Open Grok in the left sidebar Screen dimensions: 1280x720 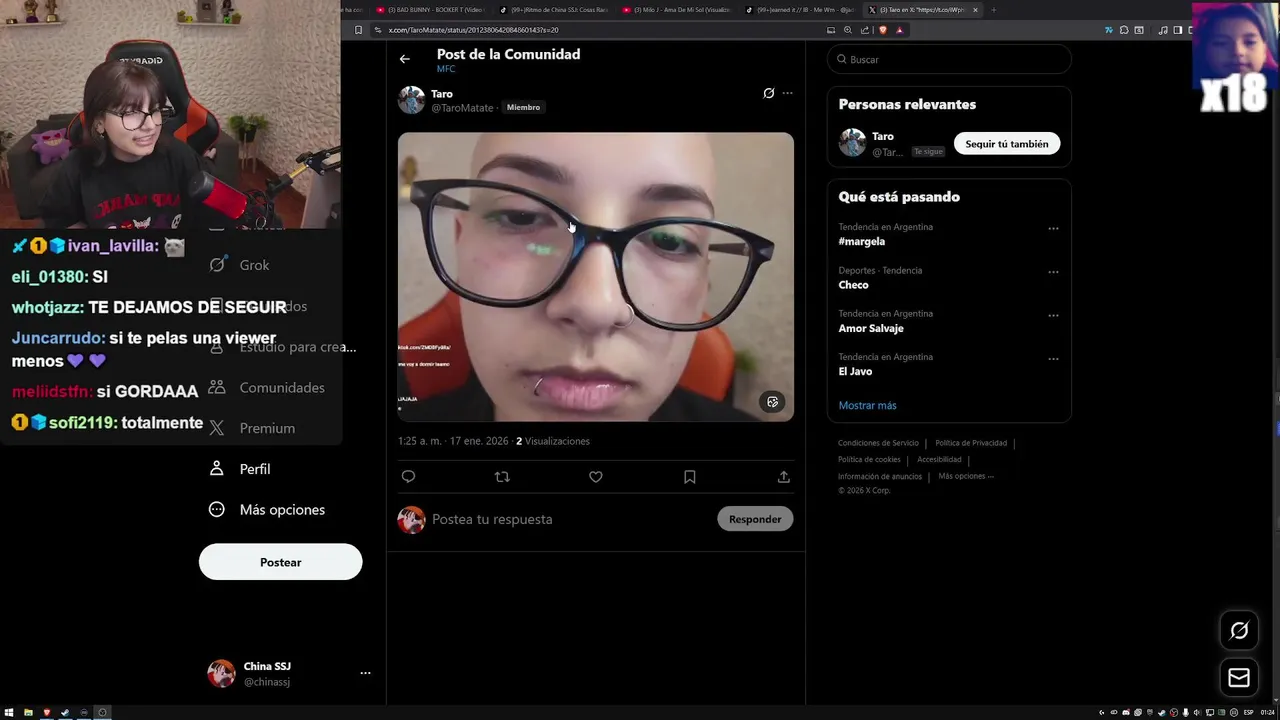tap(240, 265)
